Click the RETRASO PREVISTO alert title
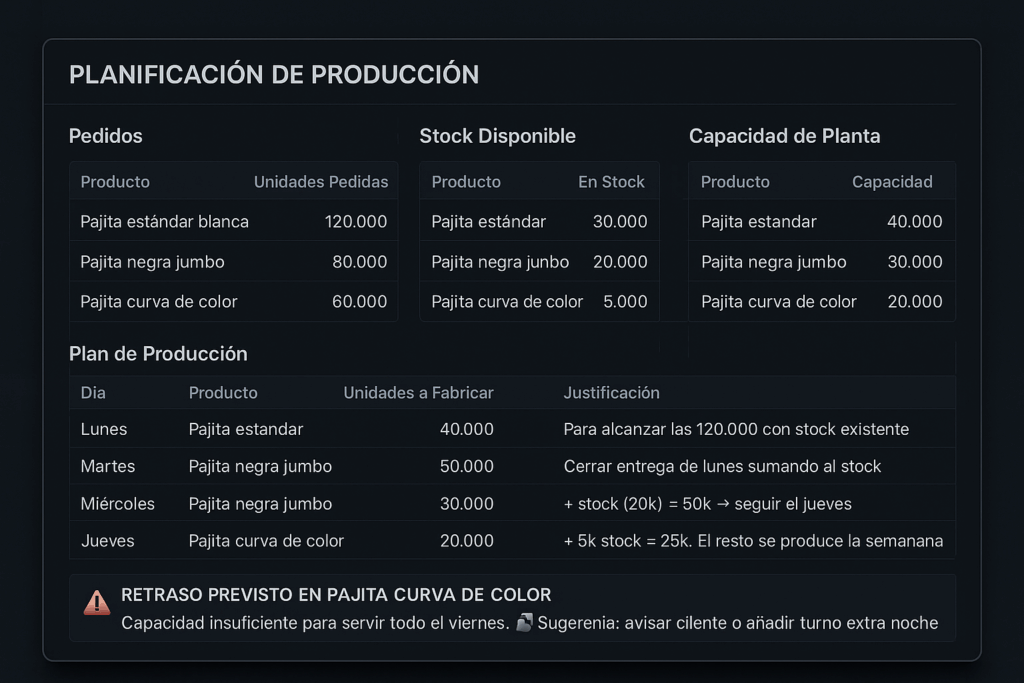 (x=336, y=595)
